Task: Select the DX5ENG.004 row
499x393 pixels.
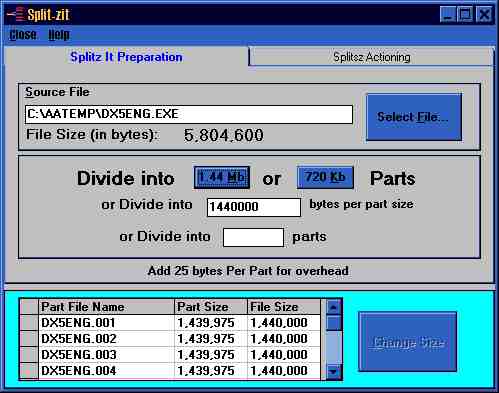Action: [170, 371]
